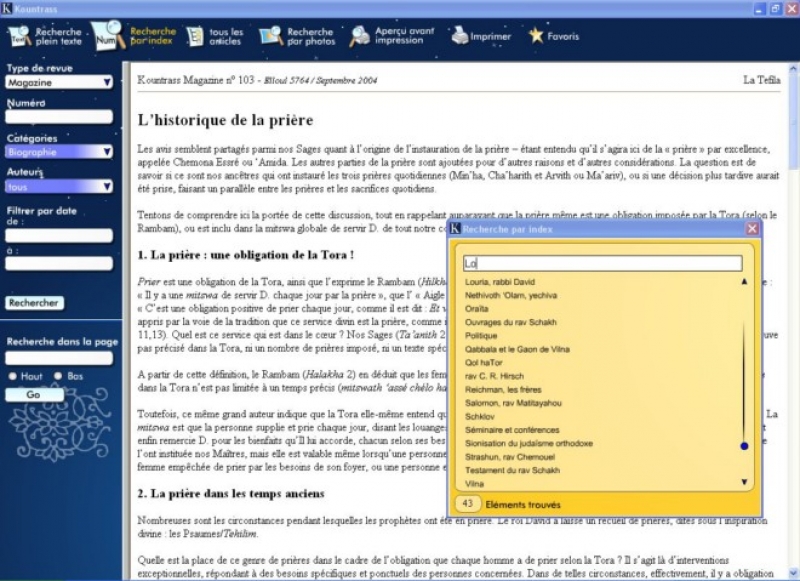Click the Kountrass K logo in title bar
Image resolution: width=800 pixels, height=581 pixels.
(x=7, y=9)
